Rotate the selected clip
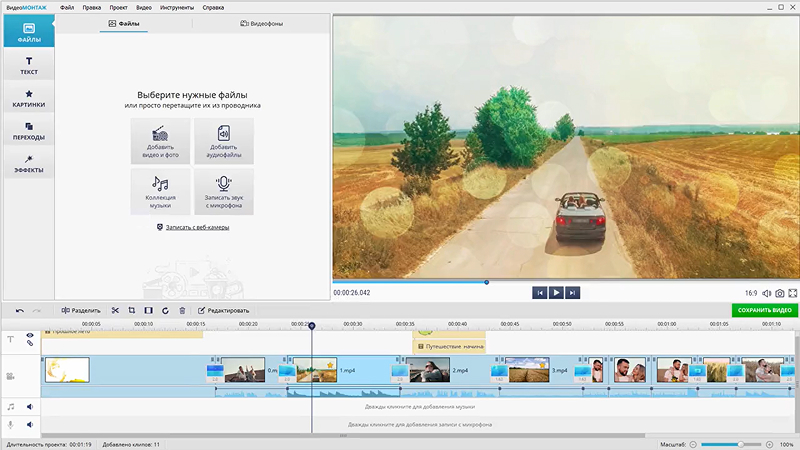This screenshot has width=800, height=450. click(165, 310)
